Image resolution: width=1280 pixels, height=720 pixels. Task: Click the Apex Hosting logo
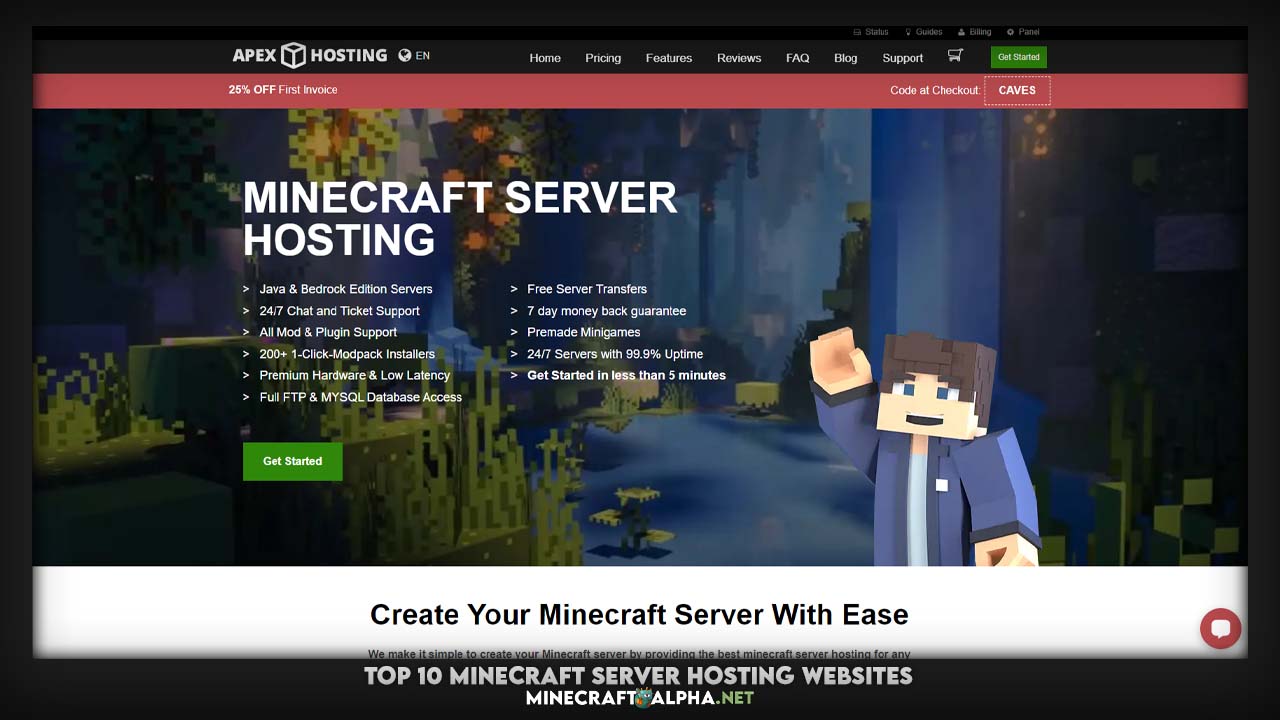[310, 55]
